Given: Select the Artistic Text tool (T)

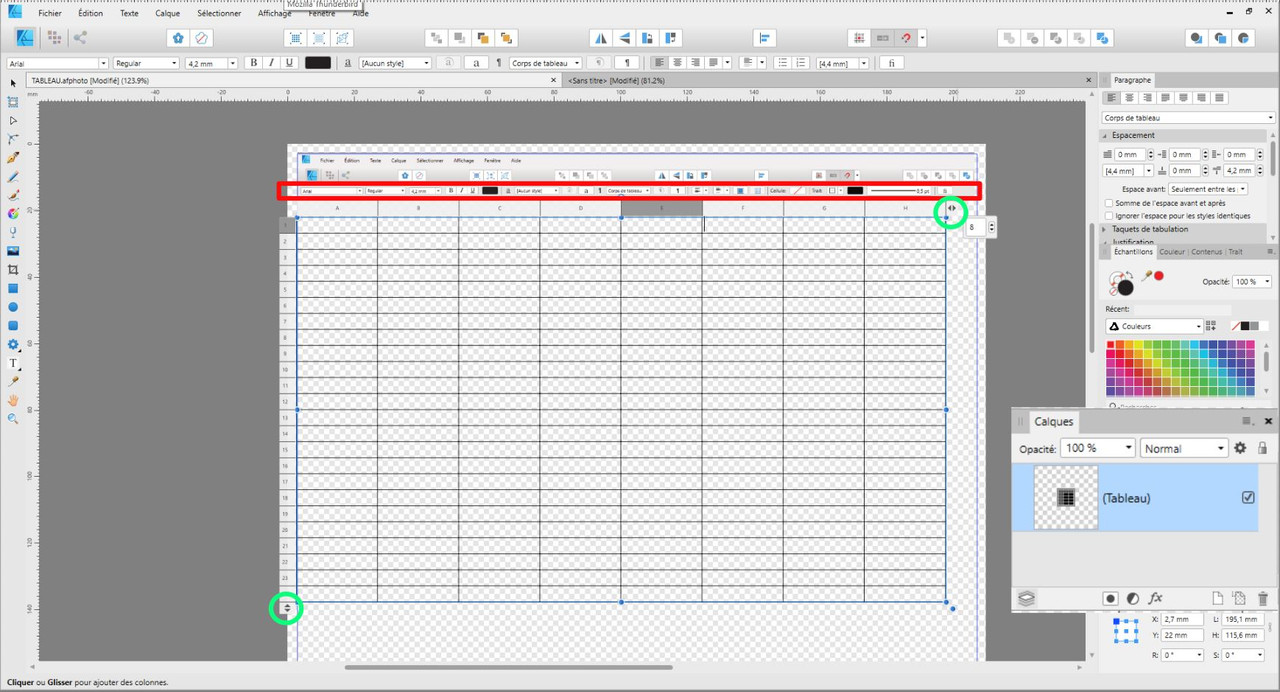Looking at the screenshot, I should [13, 363].
